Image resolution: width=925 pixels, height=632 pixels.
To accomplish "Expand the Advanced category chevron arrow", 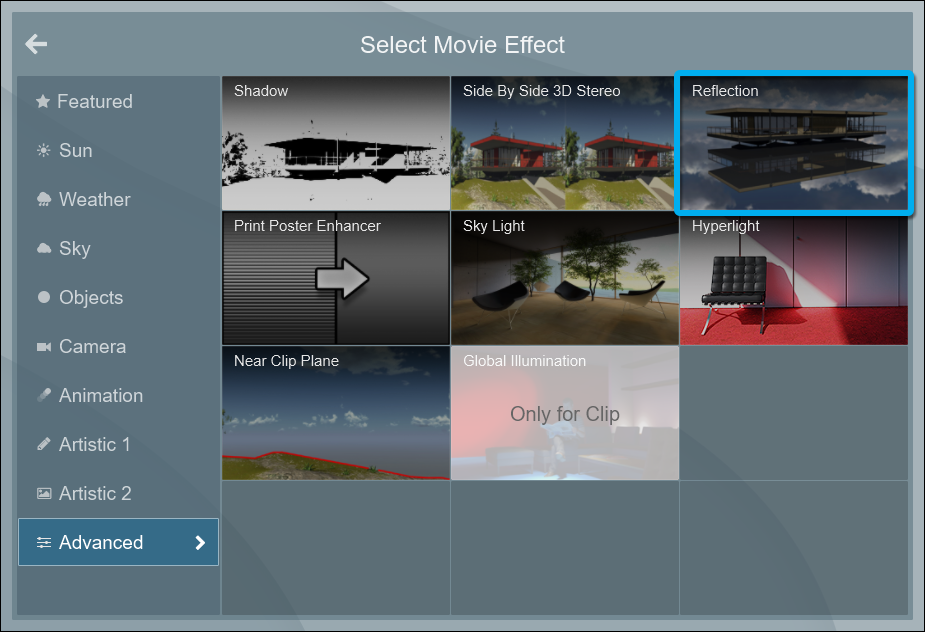I will tap(200, 543).
